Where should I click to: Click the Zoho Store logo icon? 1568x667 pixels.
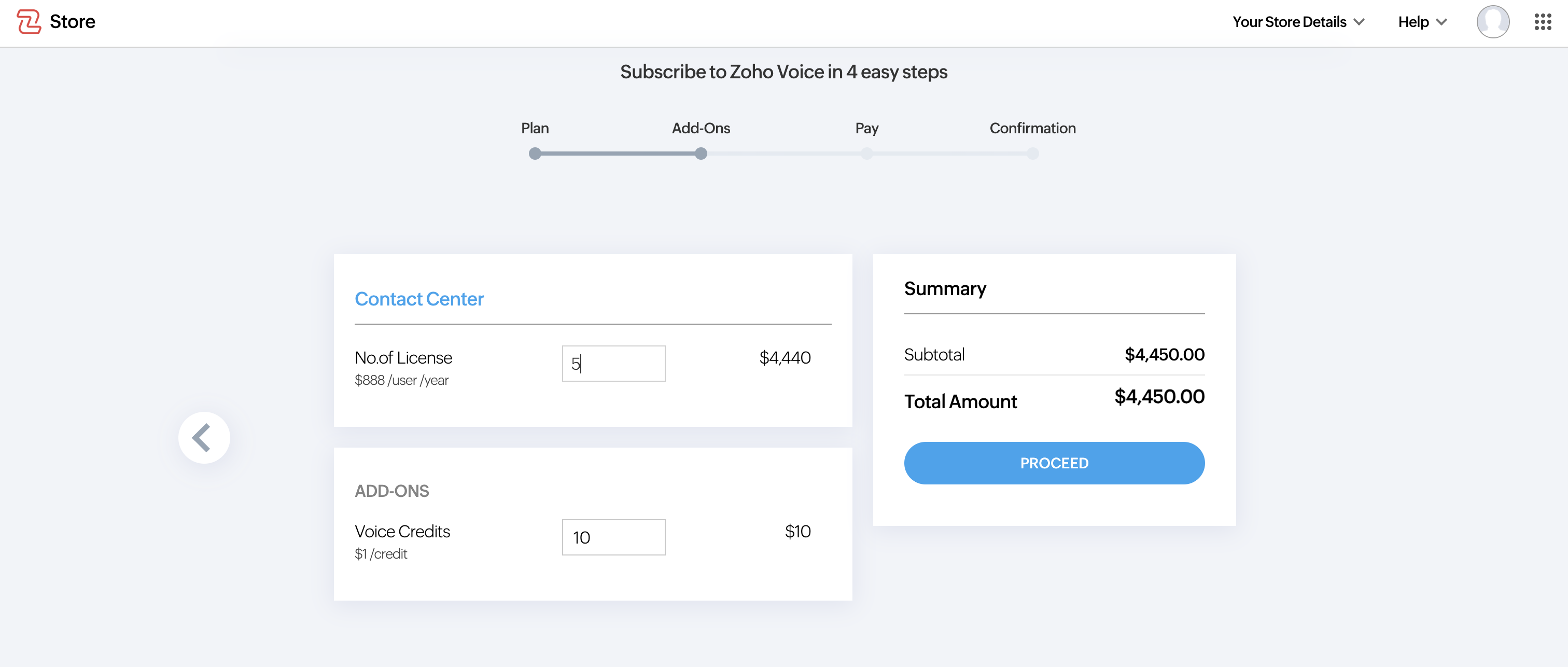(29, 22)
